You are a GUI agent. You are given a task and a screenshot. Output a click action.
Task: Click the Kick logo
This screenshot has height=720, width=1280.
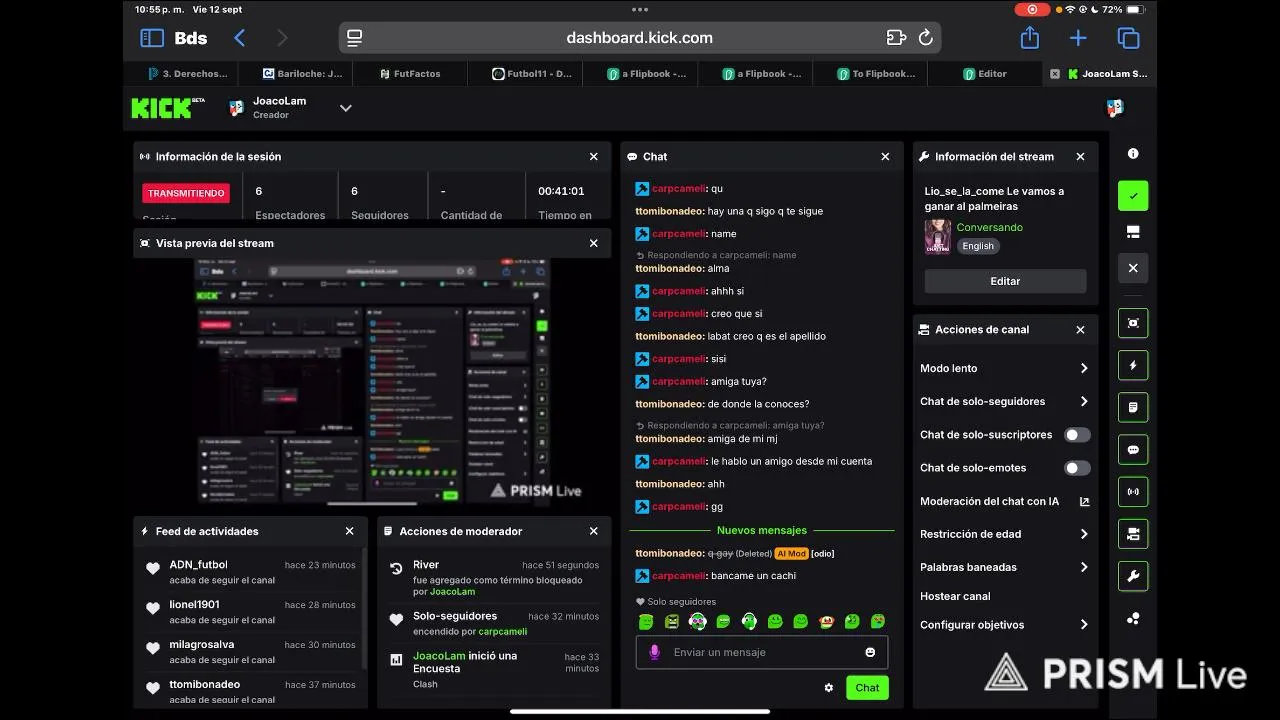[x=167, y=107]
